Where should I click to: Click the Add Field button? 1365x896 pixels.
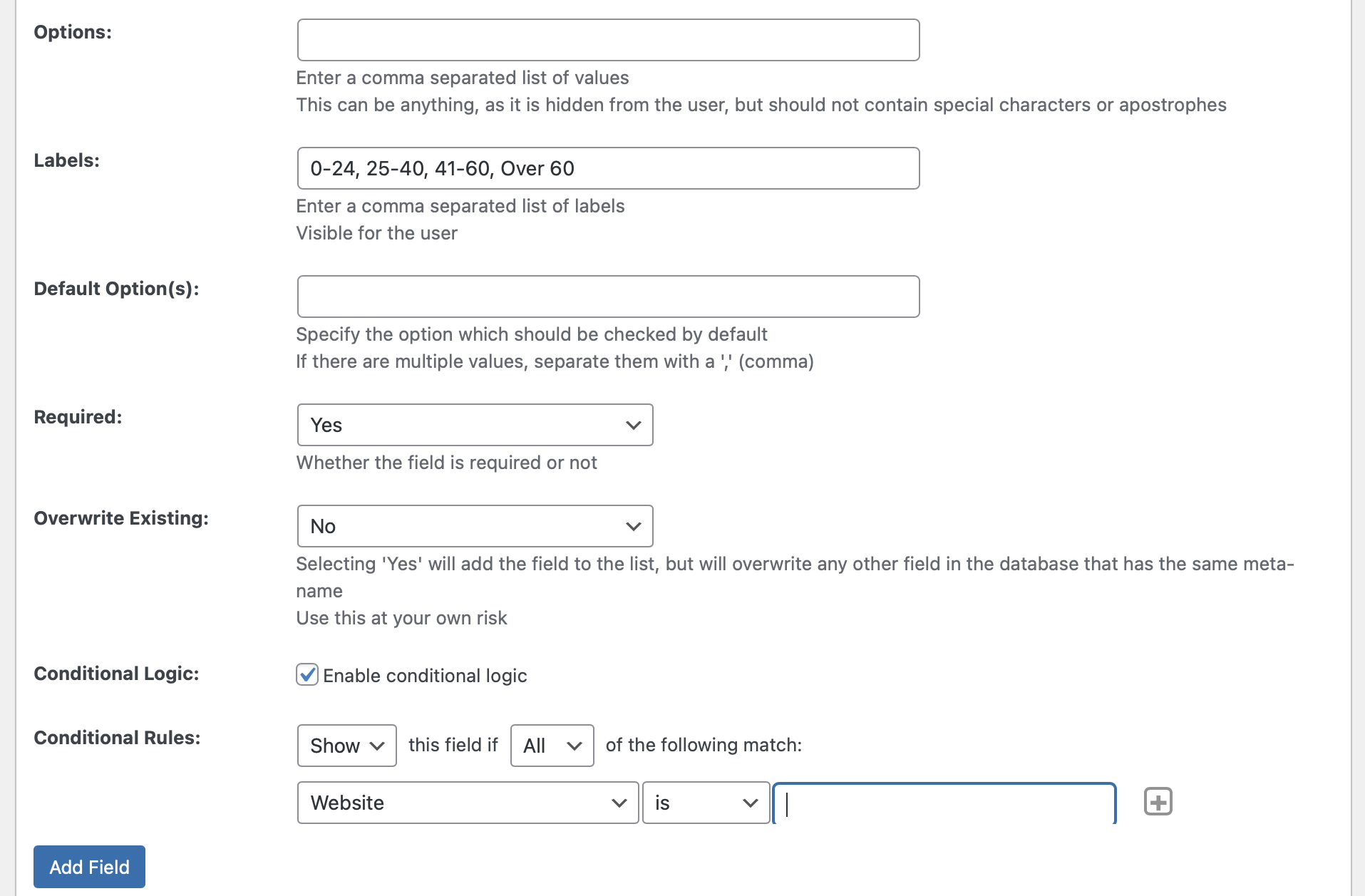(x=89, y=867)
